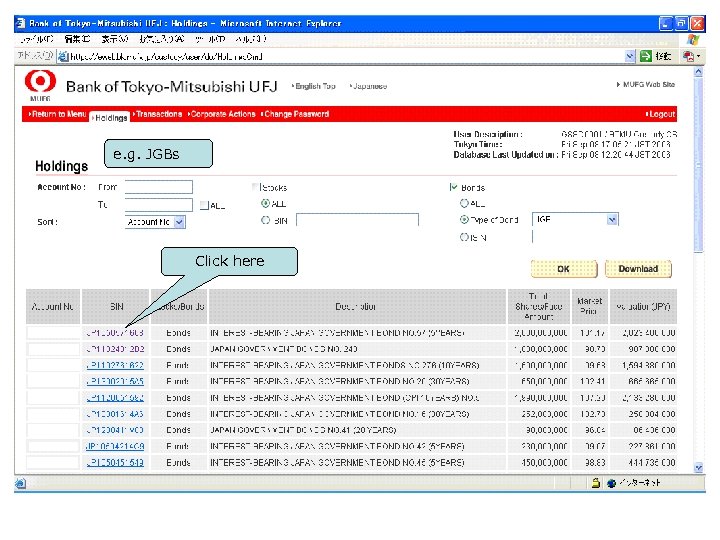
Task: Select the ISIN radio under Stocks
Action: pos(265,220)
